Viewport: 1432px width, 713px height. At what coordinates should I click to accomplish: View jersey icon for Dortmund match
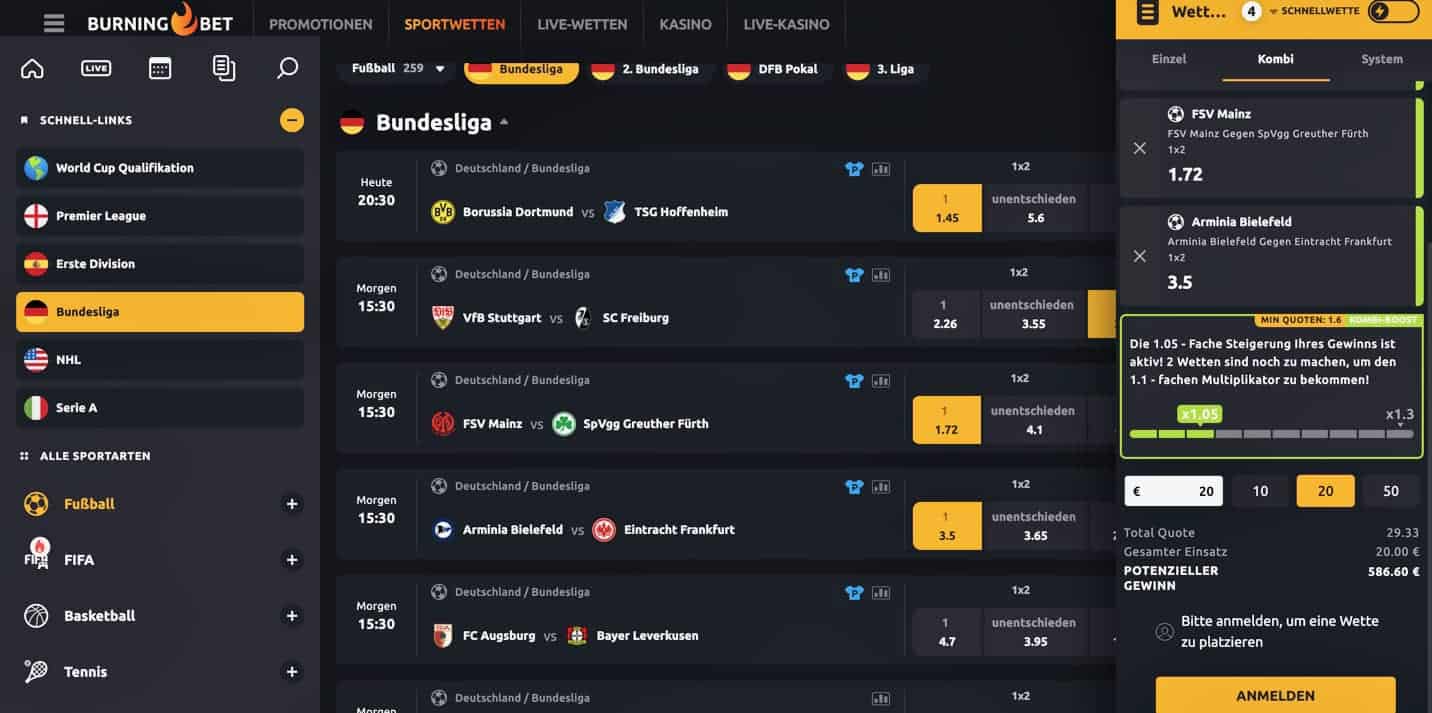(x=854, y=169)
